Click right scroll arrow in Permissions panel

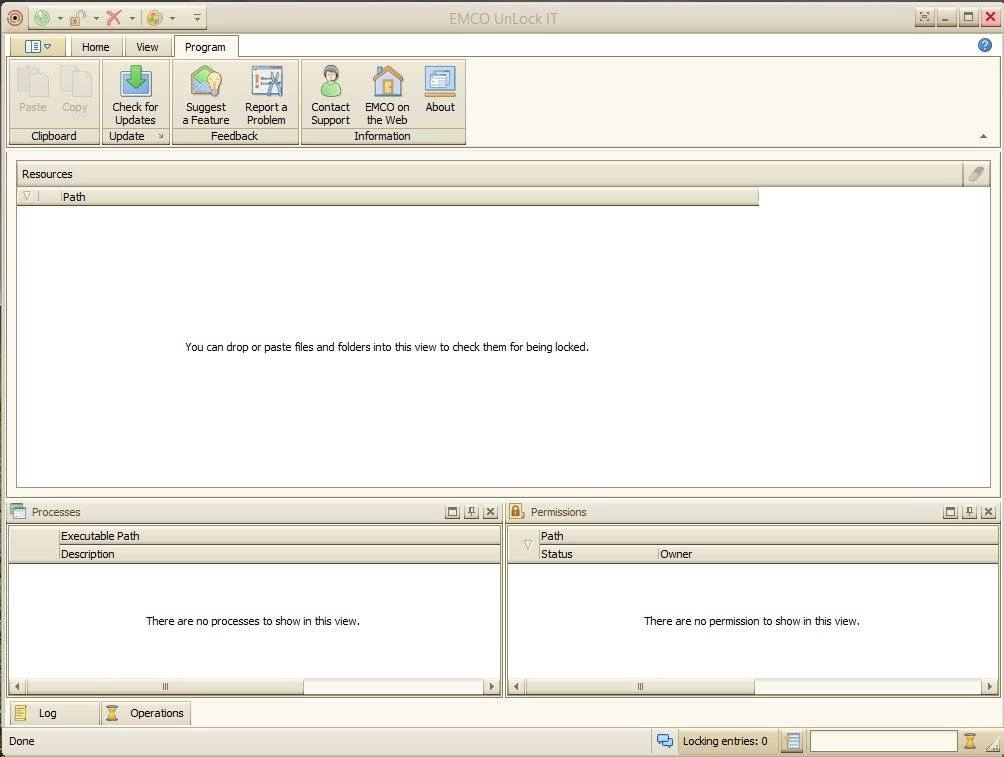point(989,687)
